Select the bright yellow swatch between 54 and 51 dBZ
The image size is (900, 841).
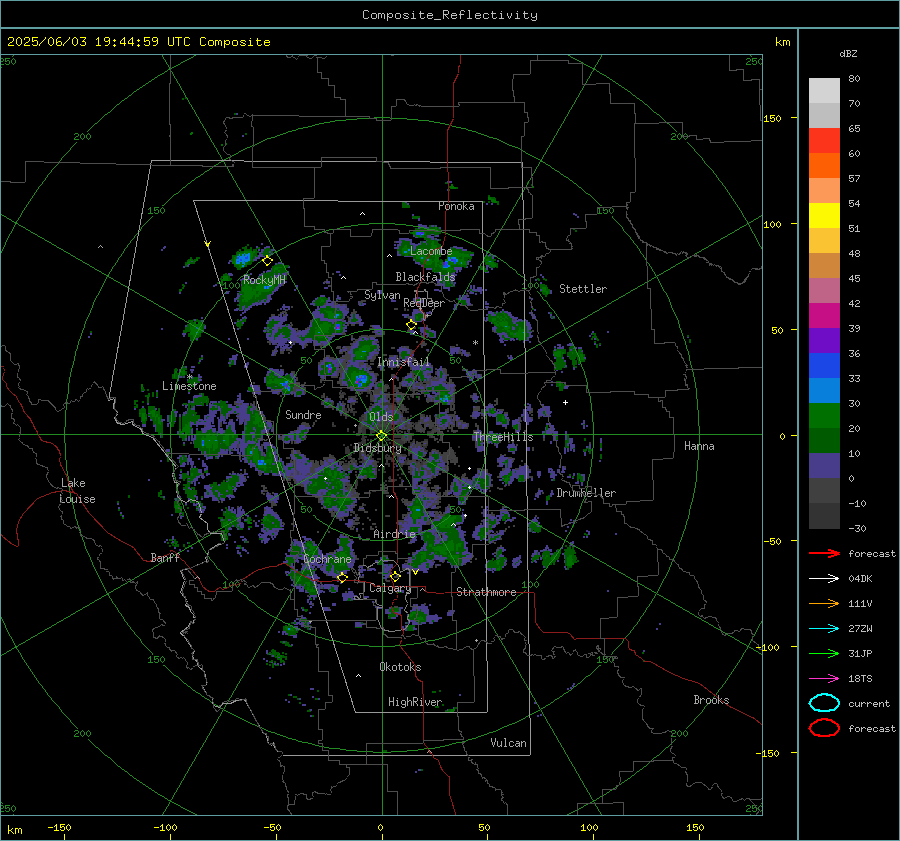(824, 216)
